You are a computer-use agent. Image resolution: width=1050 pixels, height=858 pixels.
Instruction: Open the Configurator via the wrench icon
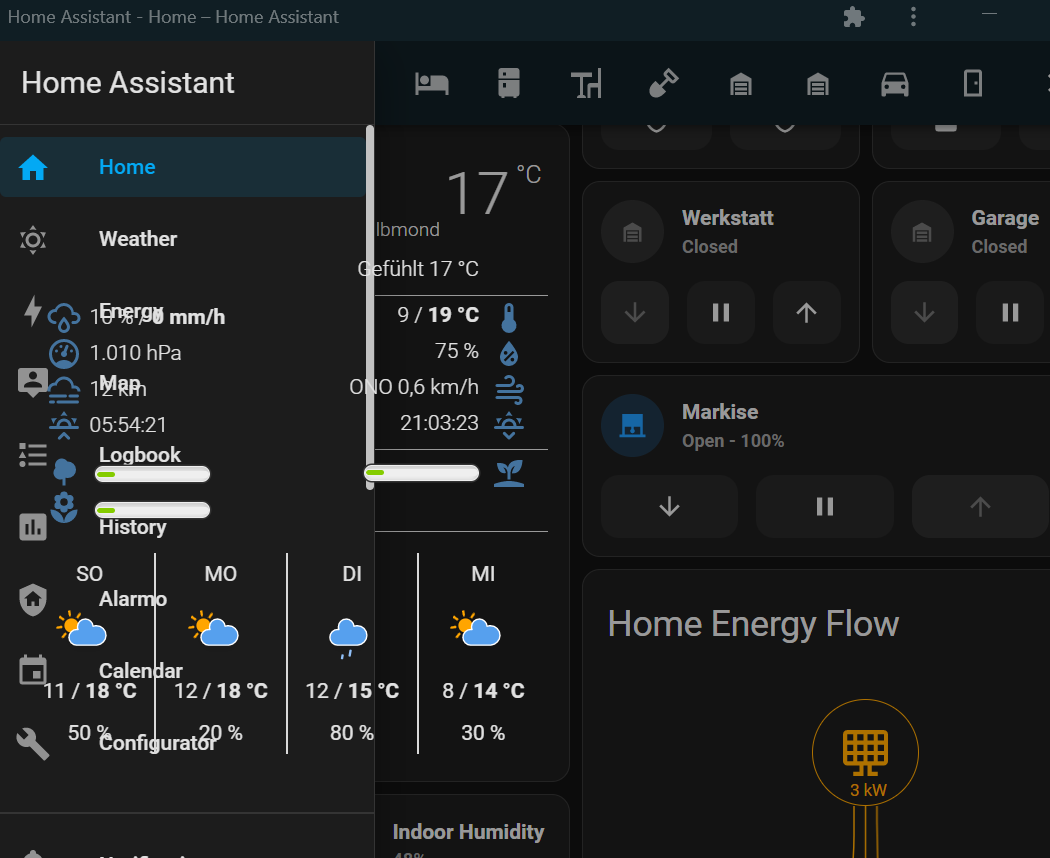click(33, 743)
